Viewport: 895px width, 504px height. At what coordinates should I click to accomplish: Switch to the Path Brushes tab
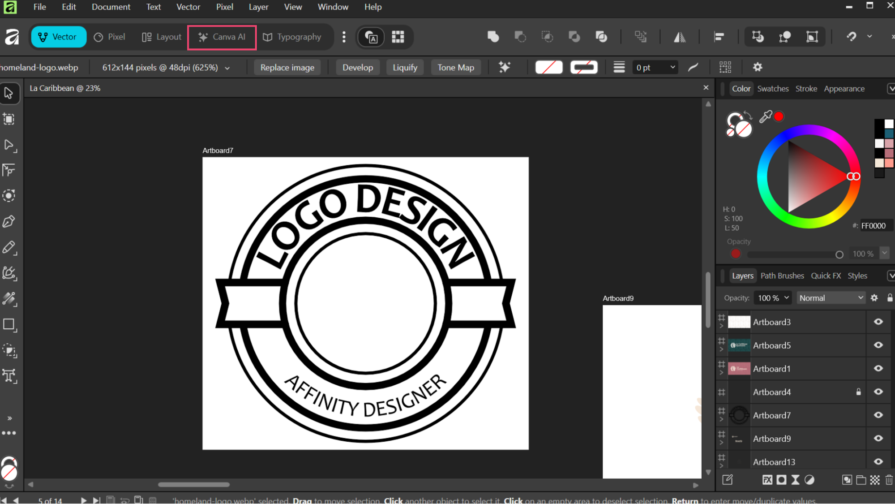[x=782, y=276]
